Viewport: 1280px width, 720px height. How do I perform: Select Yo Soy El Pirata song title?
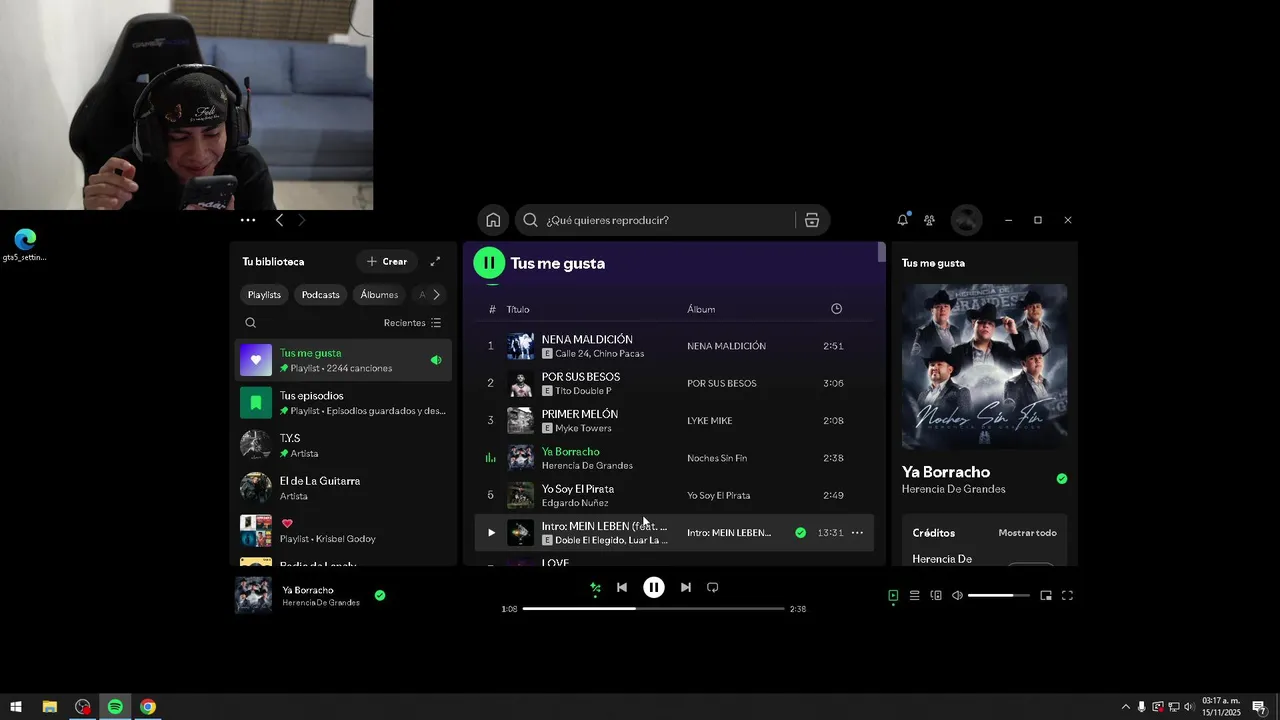[578, 489]
